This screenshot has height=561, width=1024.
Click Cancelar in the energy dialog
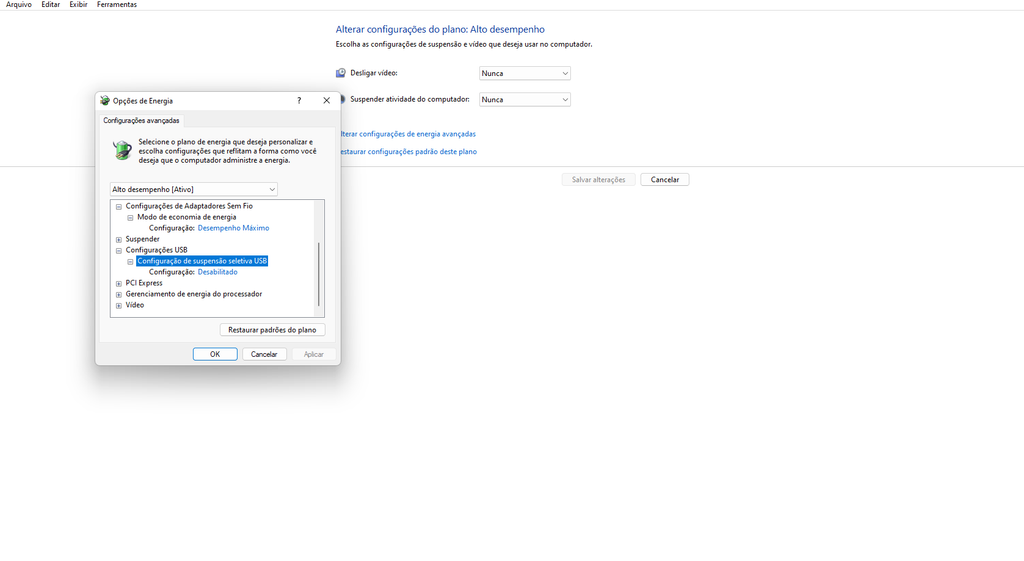pyautogui.click(x=264, y=354)
